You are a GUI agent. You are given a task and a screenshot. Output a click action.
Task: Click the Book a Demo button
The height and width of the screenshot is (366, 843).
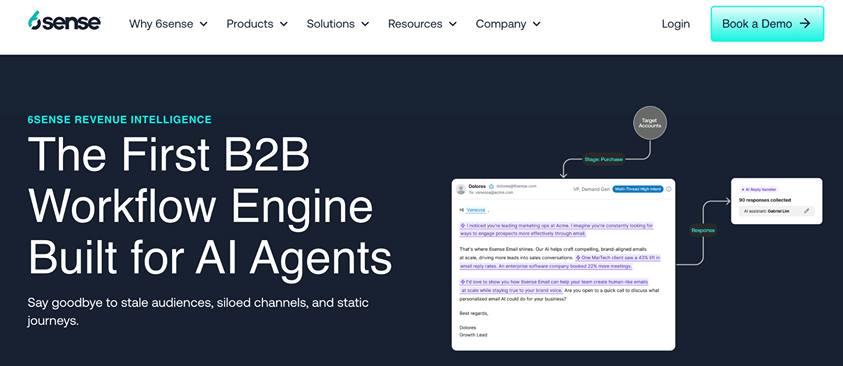[x=767, y=24]
